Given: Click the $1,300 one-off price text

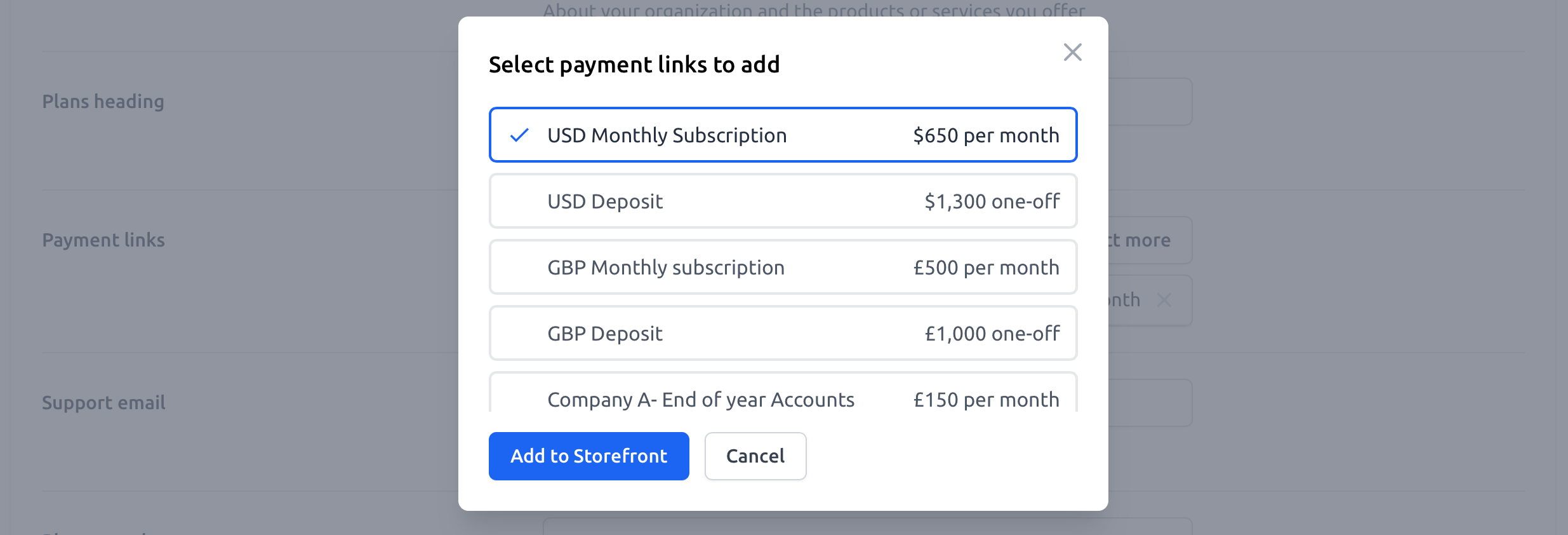Looking at the screenshot, I should click(x=992, y=201).
